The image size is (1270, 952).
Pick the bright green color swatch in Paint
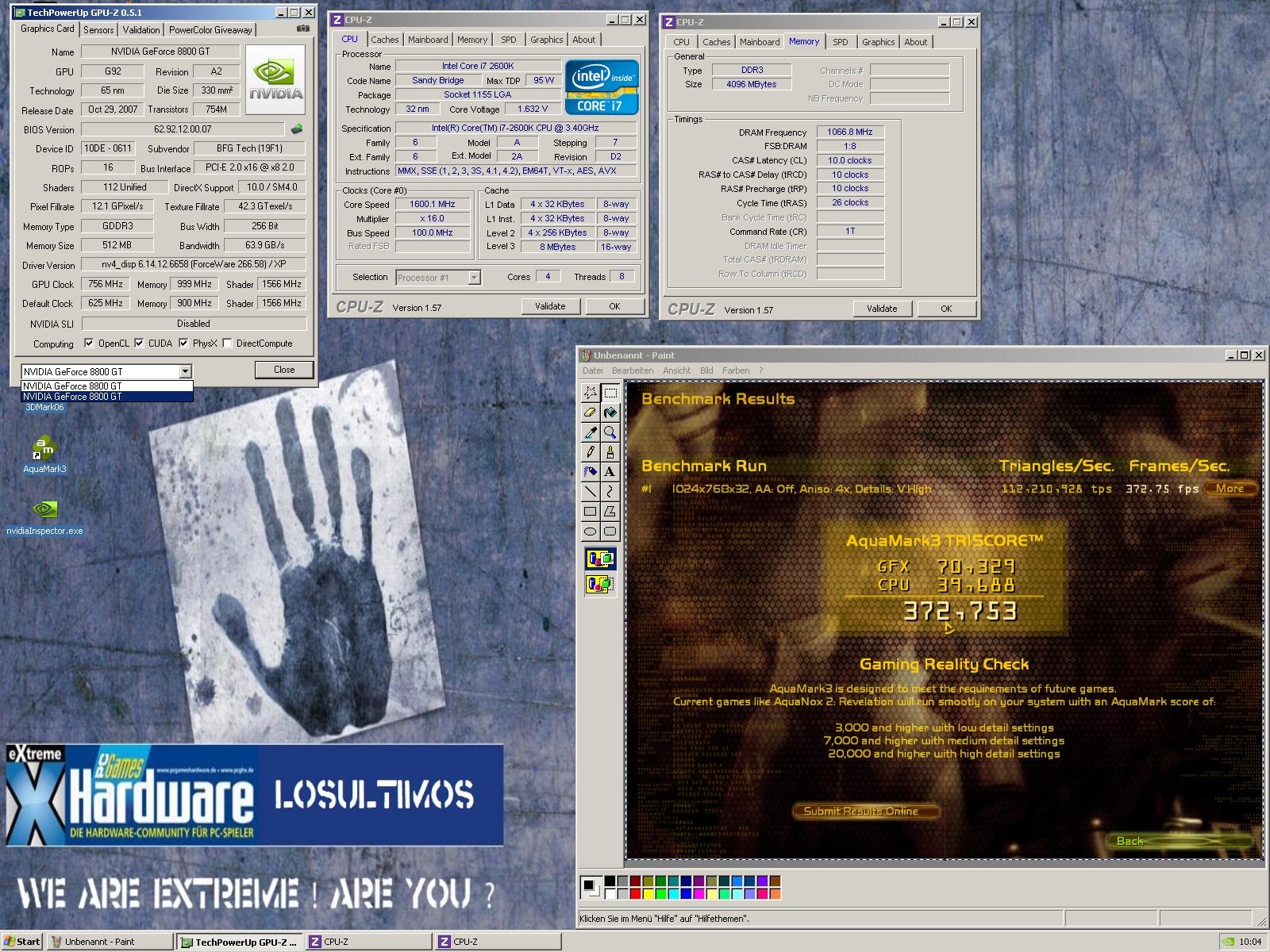pos(660,894)
